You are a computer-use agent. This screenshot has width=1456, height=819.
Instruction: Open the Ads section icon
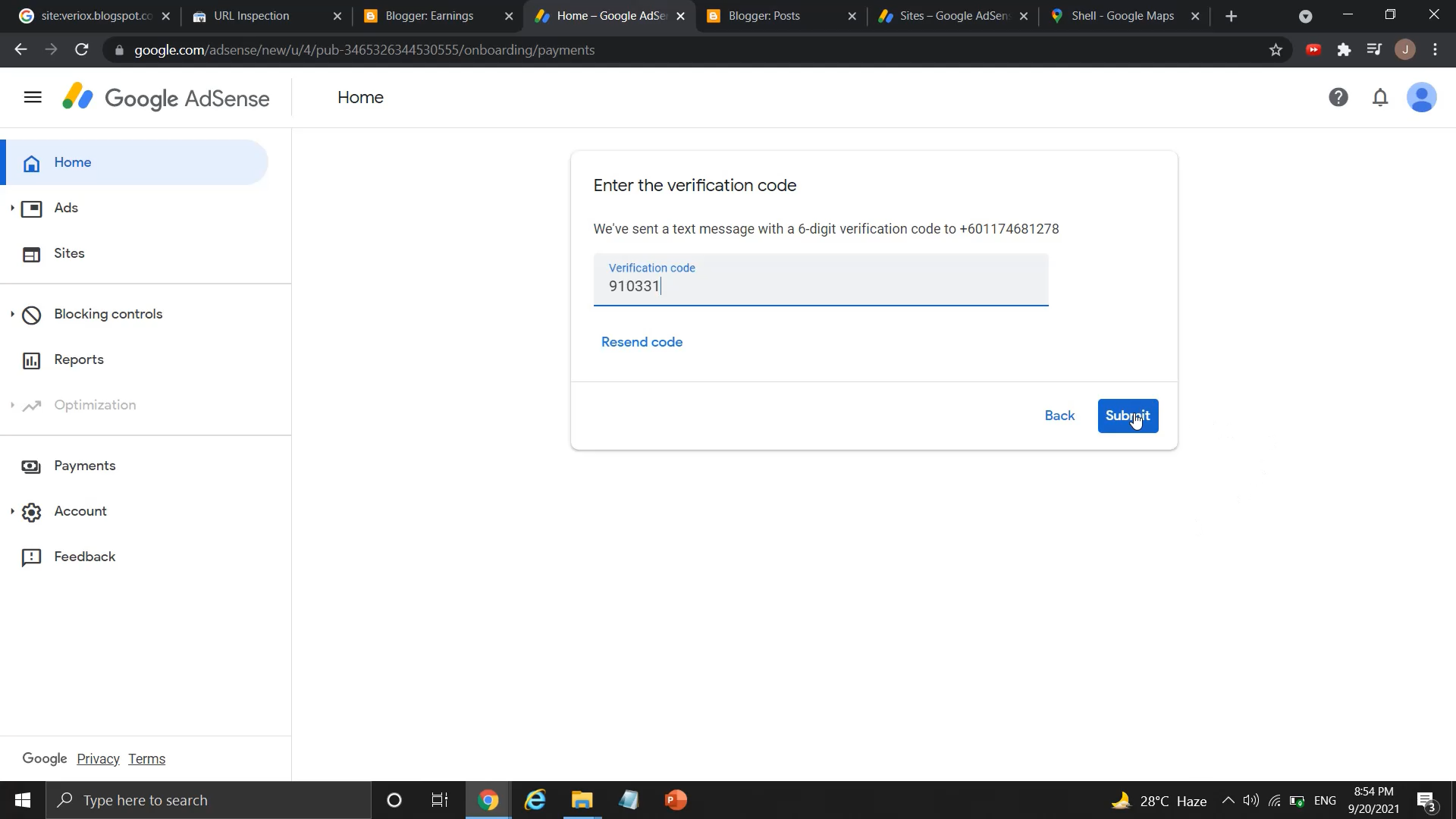point(30,207)
